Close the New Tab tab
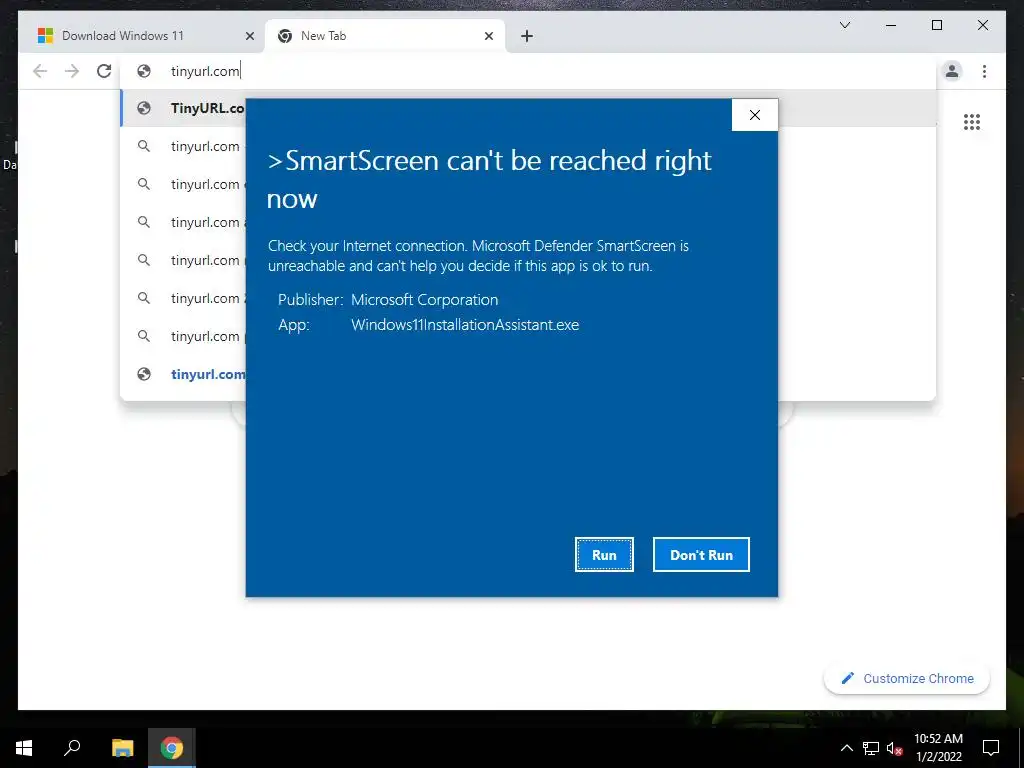1024x768 pixels. (488, 37)
